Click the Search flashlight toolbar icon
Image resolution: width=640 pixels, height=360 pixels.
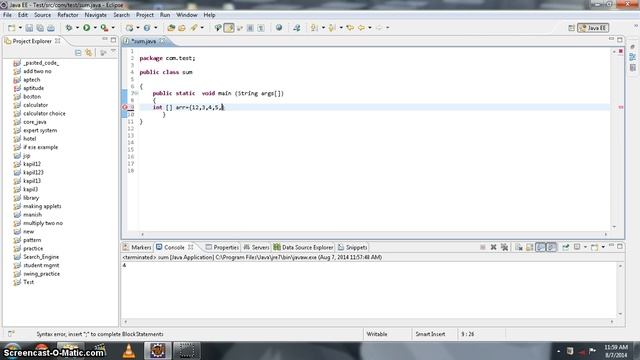pos(194,28)
